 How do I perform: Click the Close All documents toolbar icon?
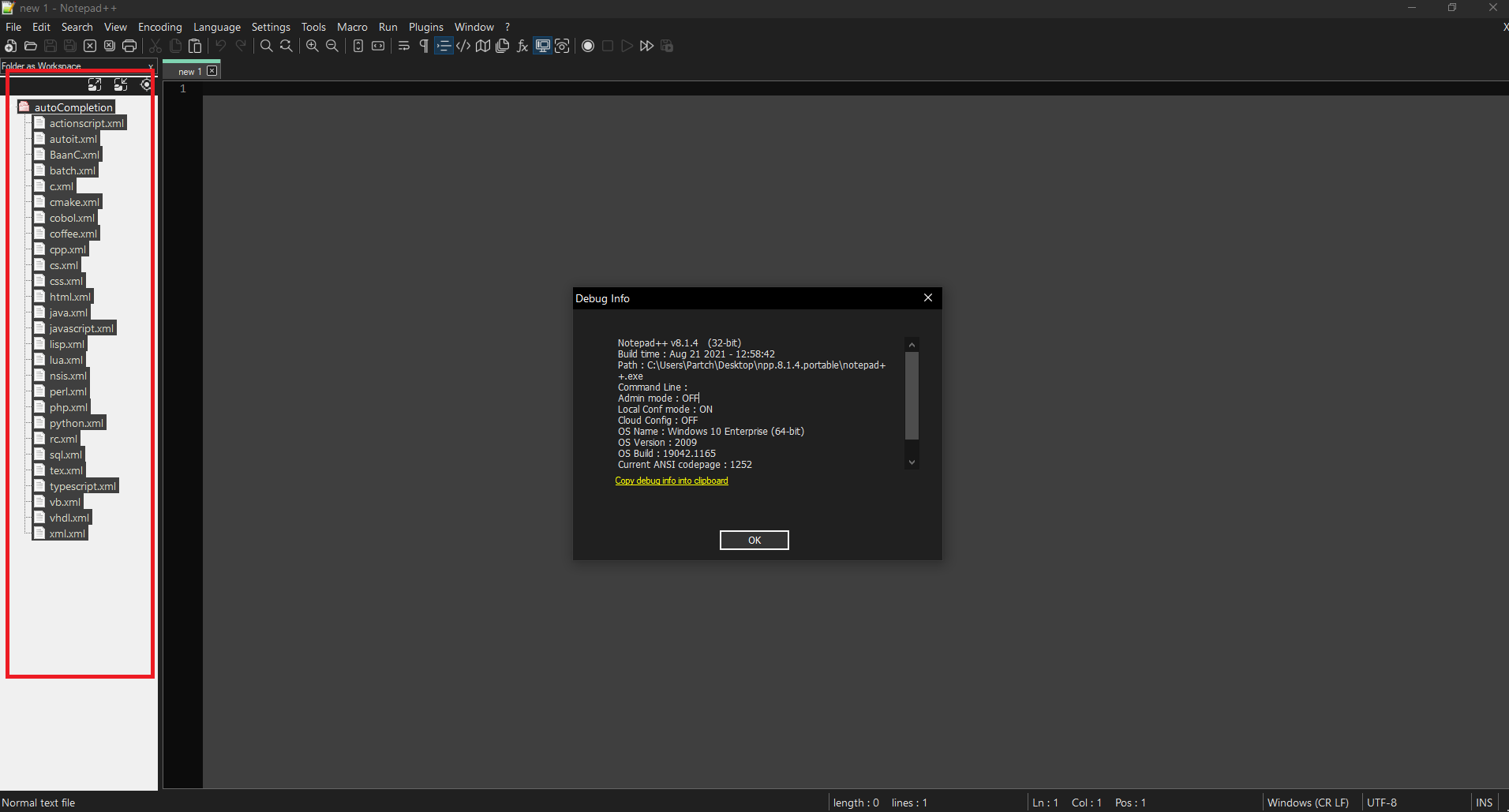coord(110,46)
